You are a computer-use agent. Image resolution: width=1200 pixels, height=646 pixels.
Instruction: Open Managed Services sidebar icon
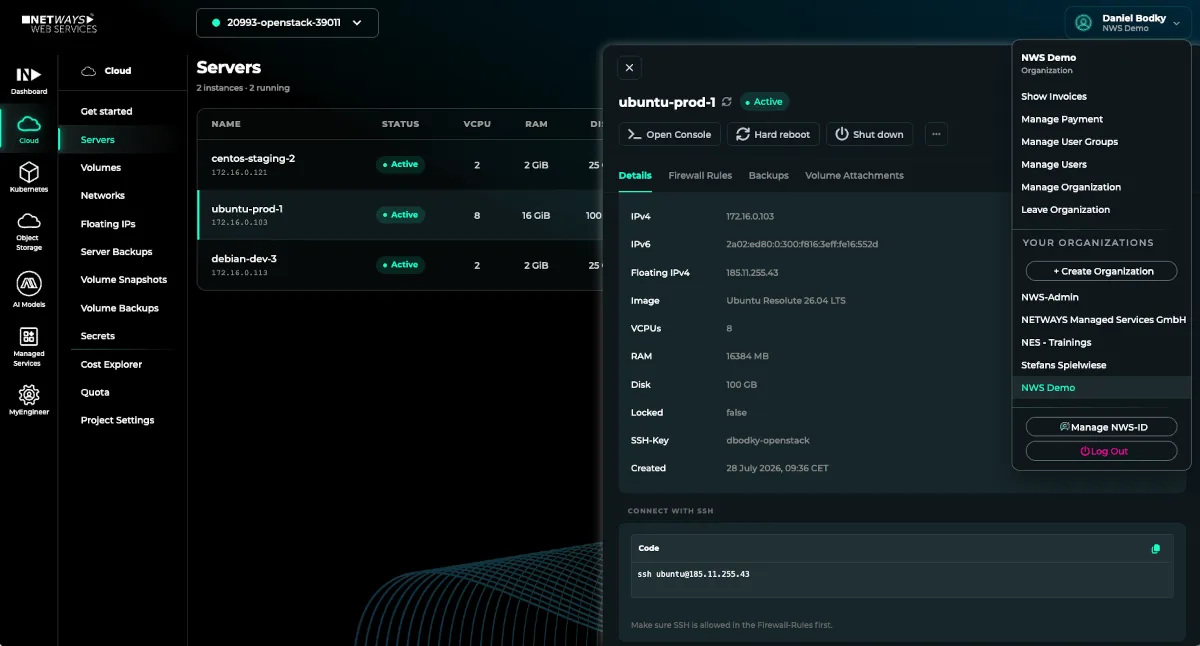pos(29,346)
